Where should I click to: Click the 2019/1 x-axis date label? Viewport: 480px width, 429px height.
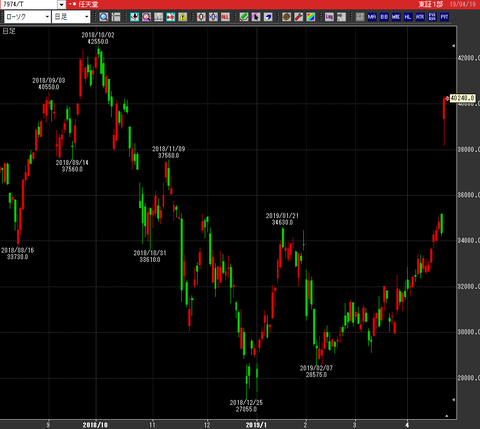click(256, 425)
